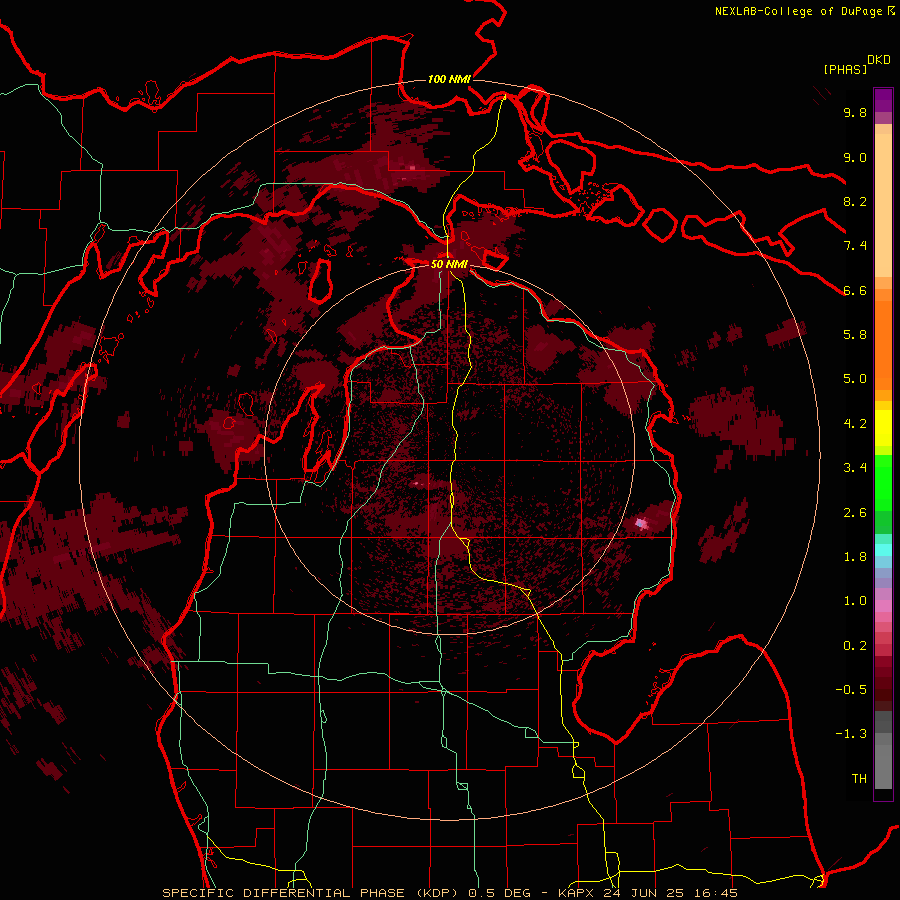Click the 100 NMI range ring label
Viewport: 900px width, 900px height.
coord(449,79)
